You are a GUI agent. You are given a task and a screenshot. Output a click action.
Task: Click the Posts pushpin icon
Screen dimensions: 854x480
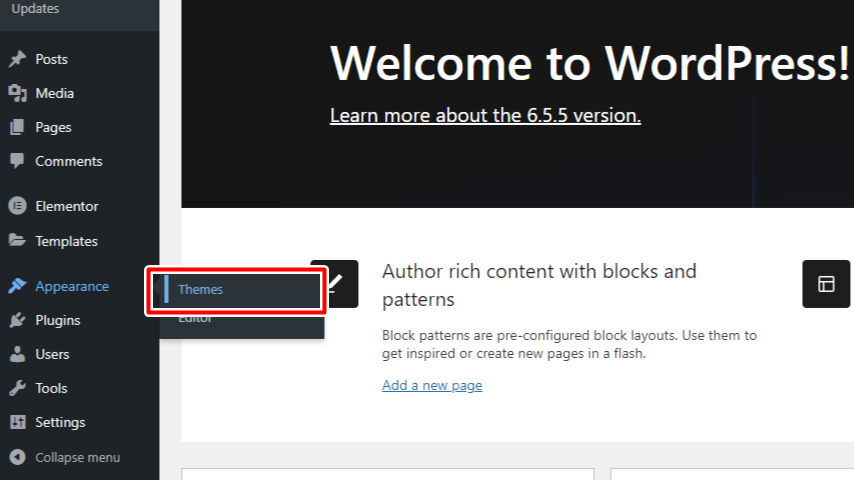click(x=17, y=59)
